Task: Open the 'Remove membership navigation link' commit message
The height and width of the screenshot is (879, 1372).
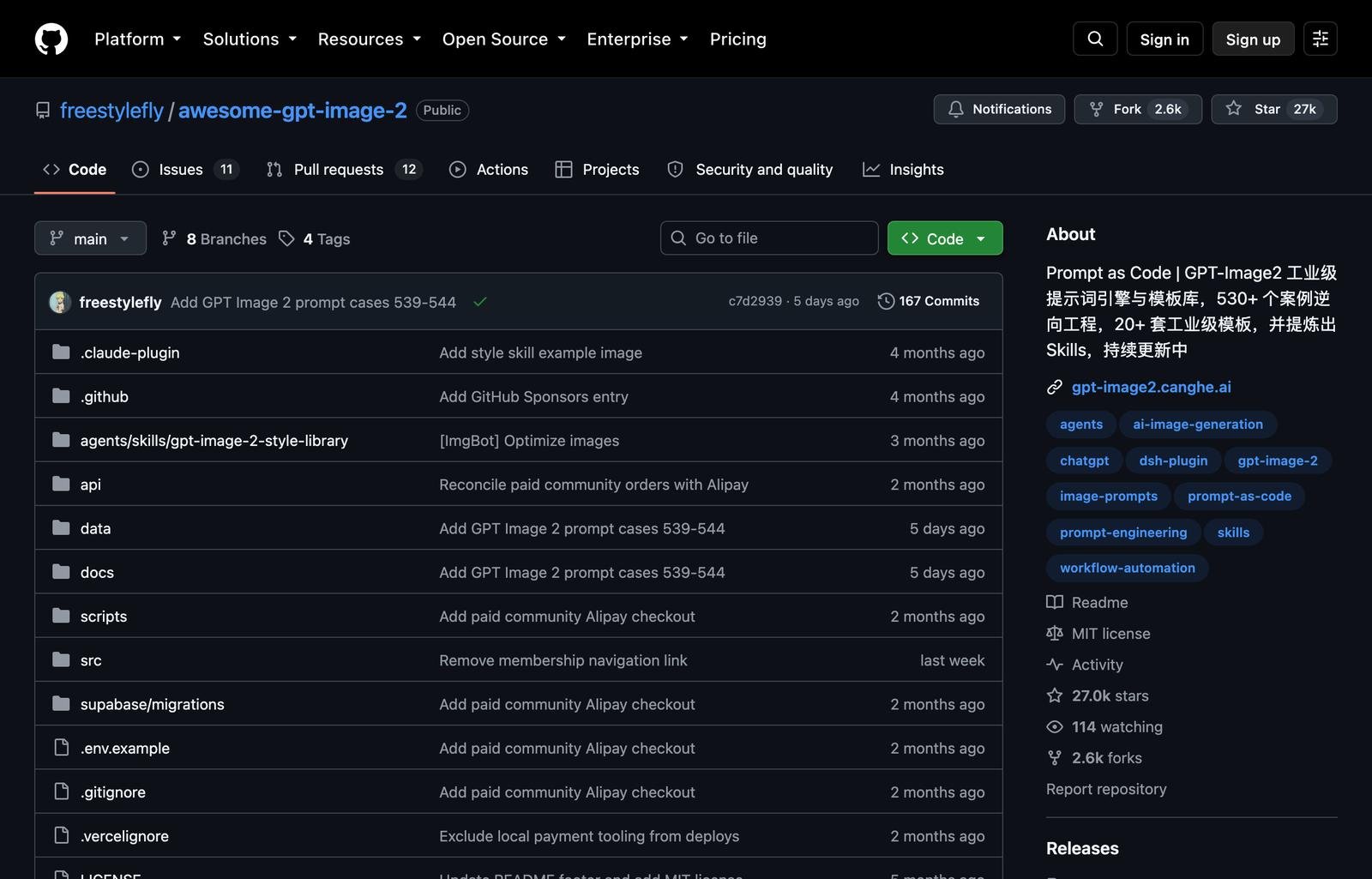Action: point(563,660)
